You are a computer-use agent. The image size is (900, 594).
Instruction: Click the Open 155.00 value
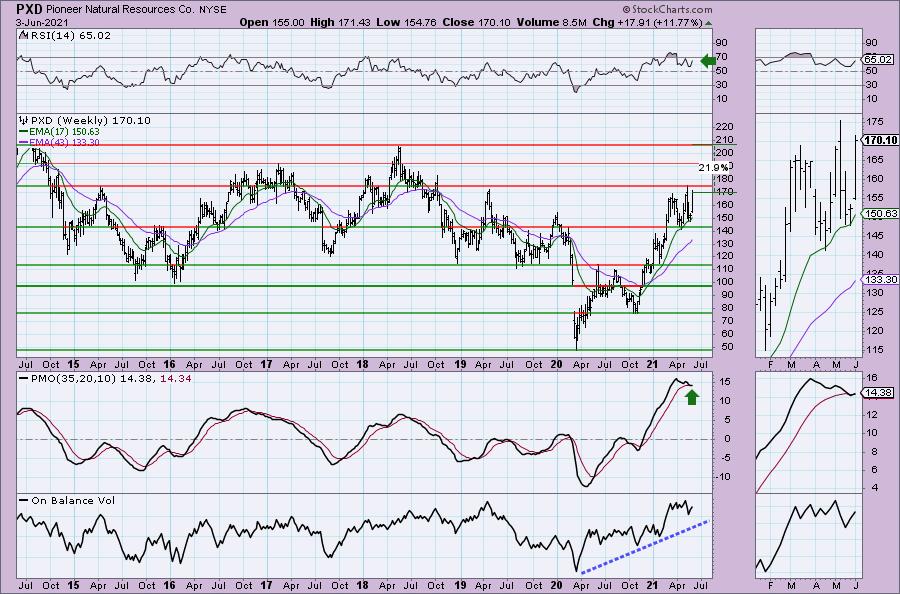click(272, 22)
